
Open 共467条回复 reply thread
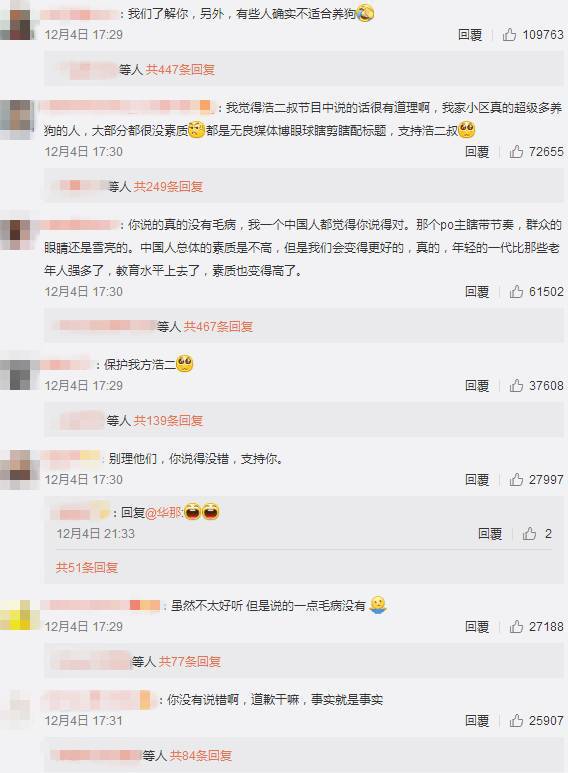[x=218, y=326]
